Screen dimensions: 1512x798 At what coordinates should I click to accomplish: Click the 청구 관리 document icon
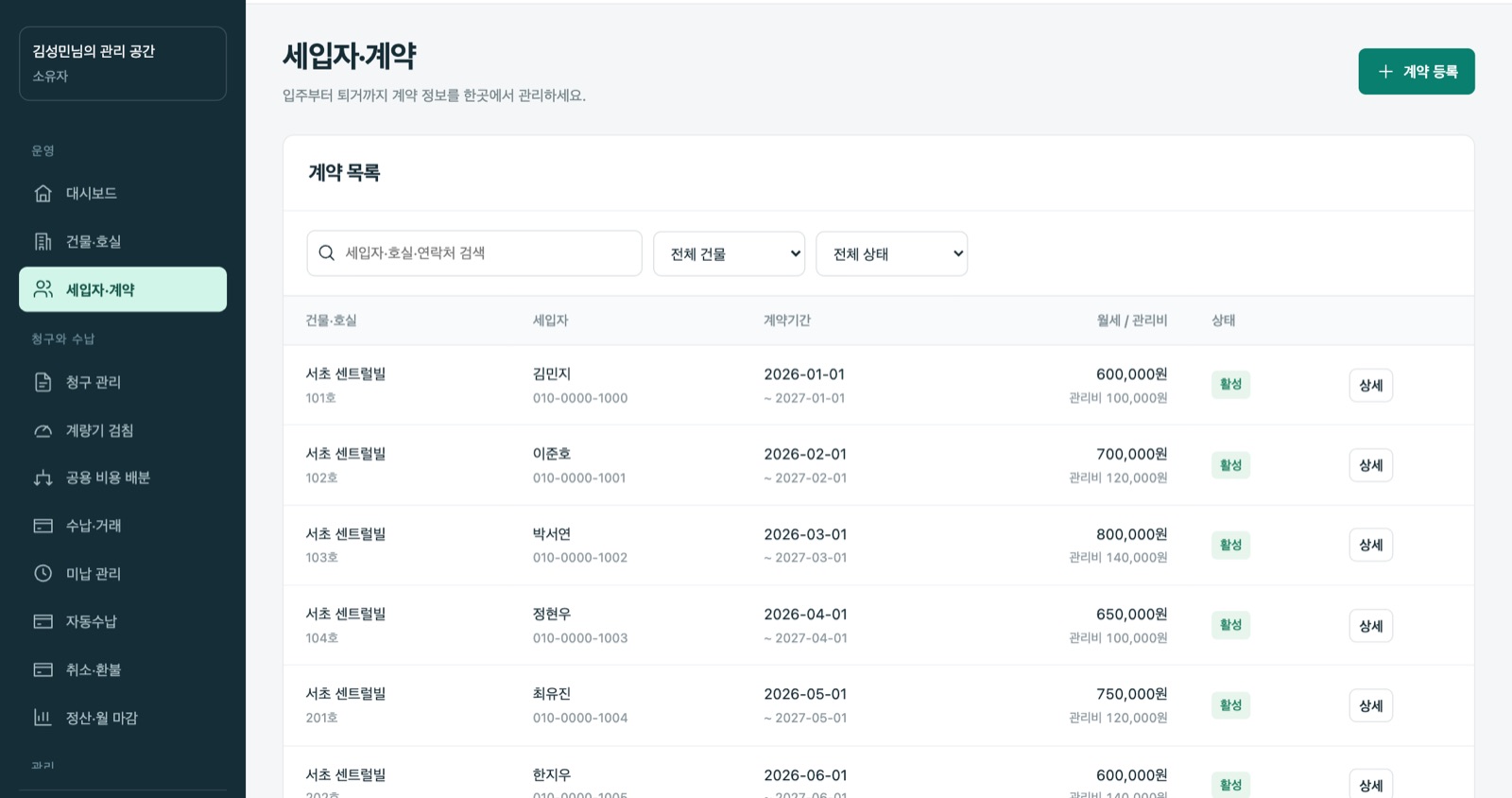pyautogui.click(x=43, y=382)
